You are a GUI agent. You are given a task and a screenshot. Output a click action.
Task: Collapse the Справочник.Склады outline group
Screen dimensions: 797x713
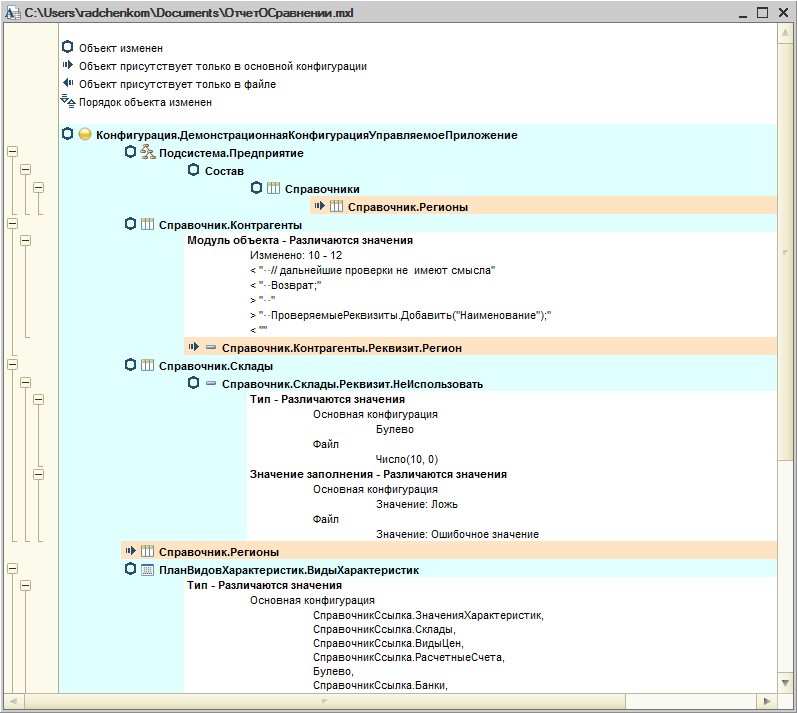pyautogui.click(x=12, y=364)
